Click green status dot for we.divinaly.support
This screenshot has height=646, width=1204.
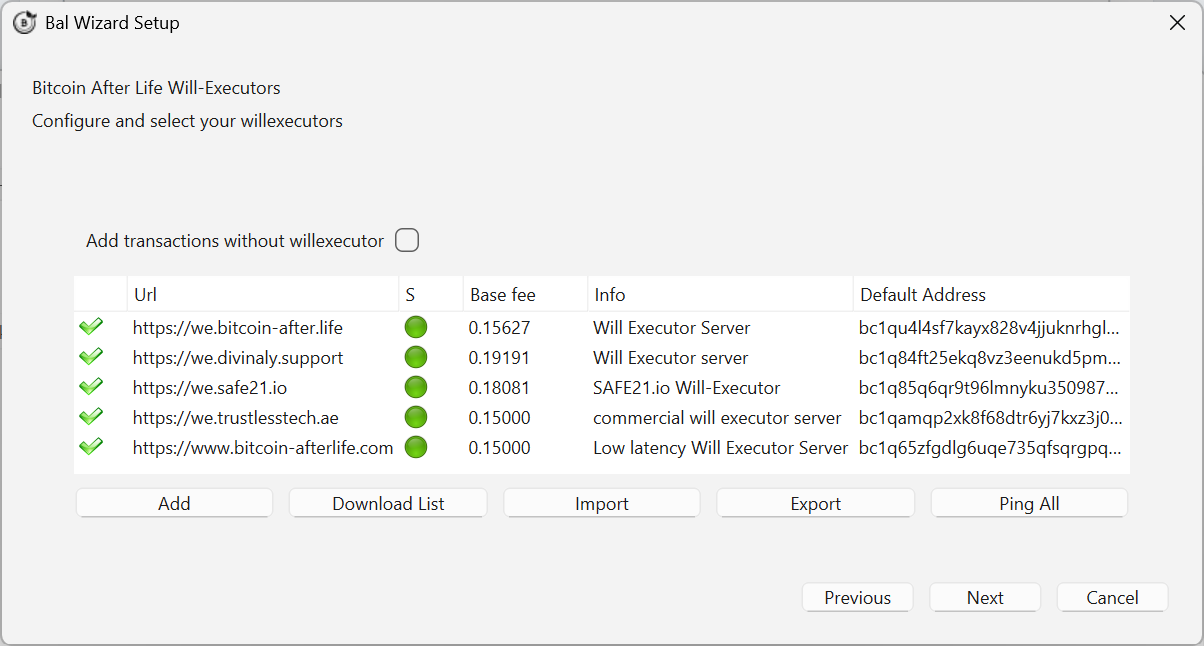click(x=416, y=357)
